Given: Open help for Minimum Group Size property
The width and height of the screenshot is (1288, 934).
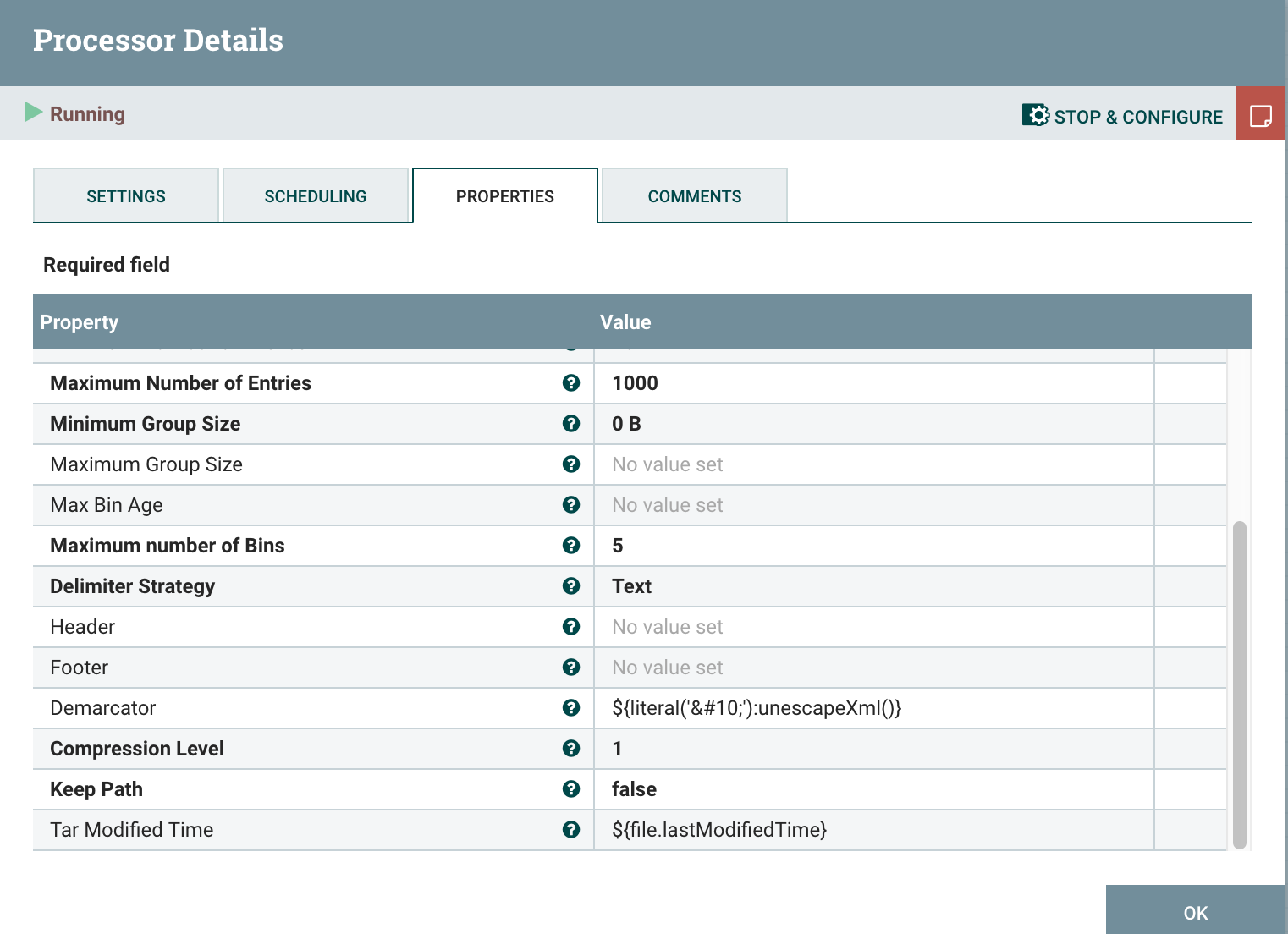Looking at the screenshot, I should 571,424.
